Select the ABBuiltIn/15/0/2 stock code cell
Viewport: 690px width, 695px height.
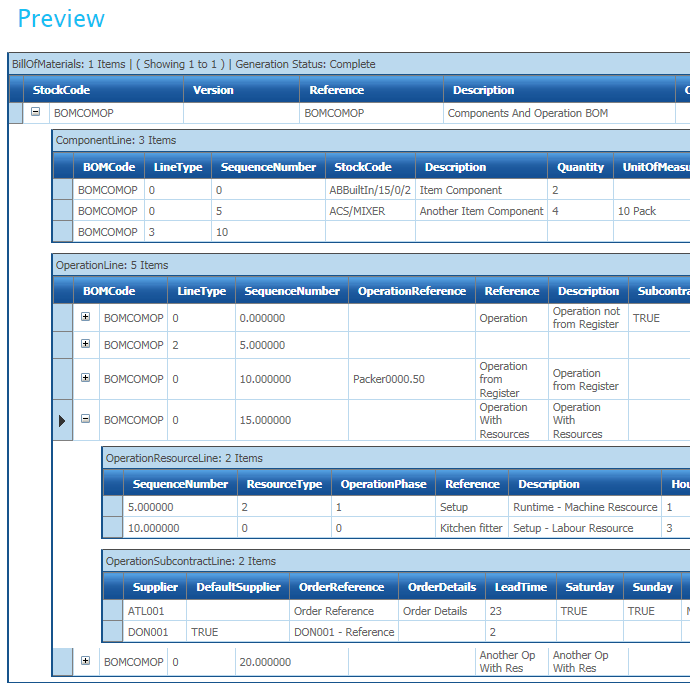pyautogui.click(x=369, y=190)
